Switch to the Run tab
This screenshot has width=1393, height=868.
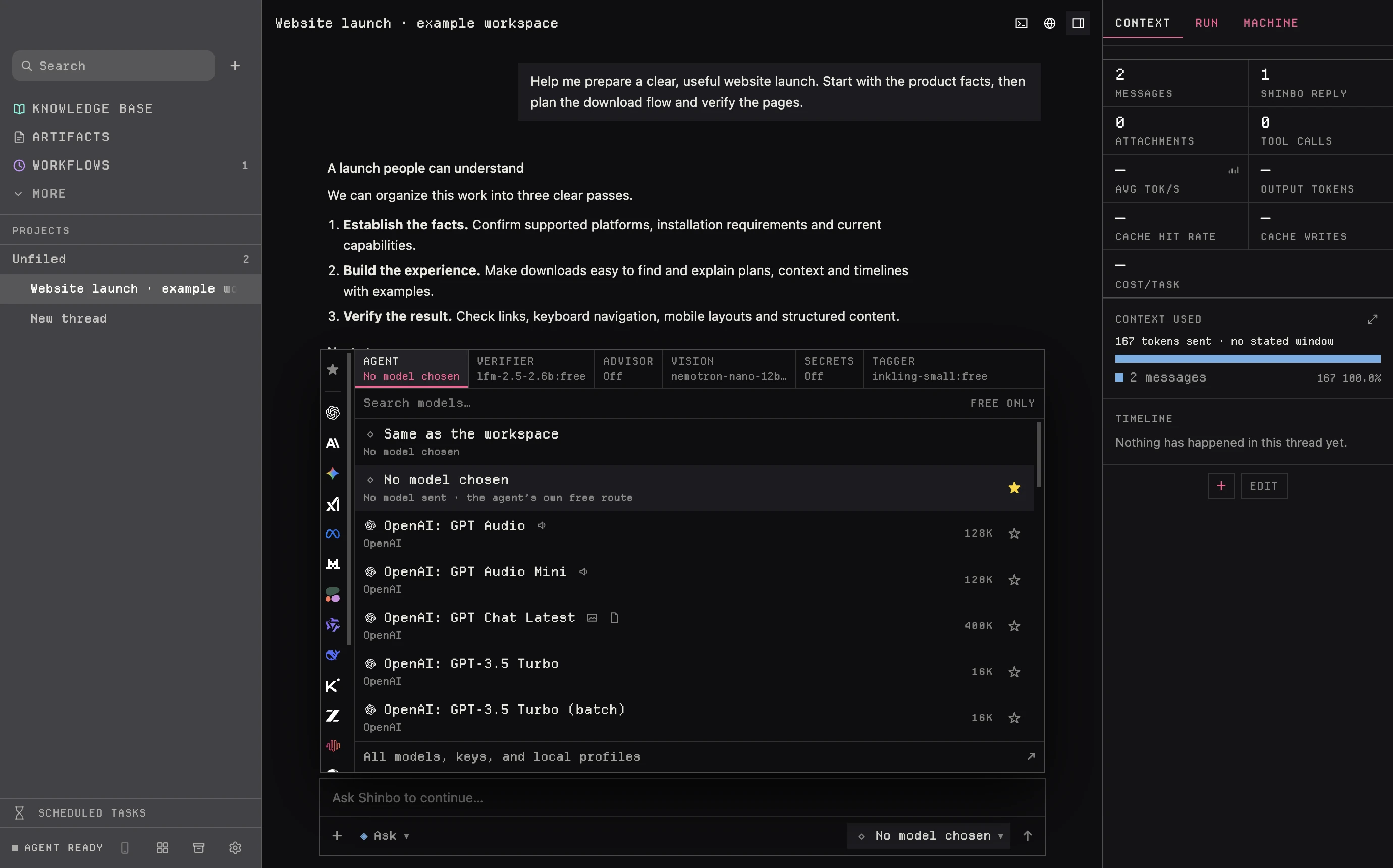click(1206, 22)
